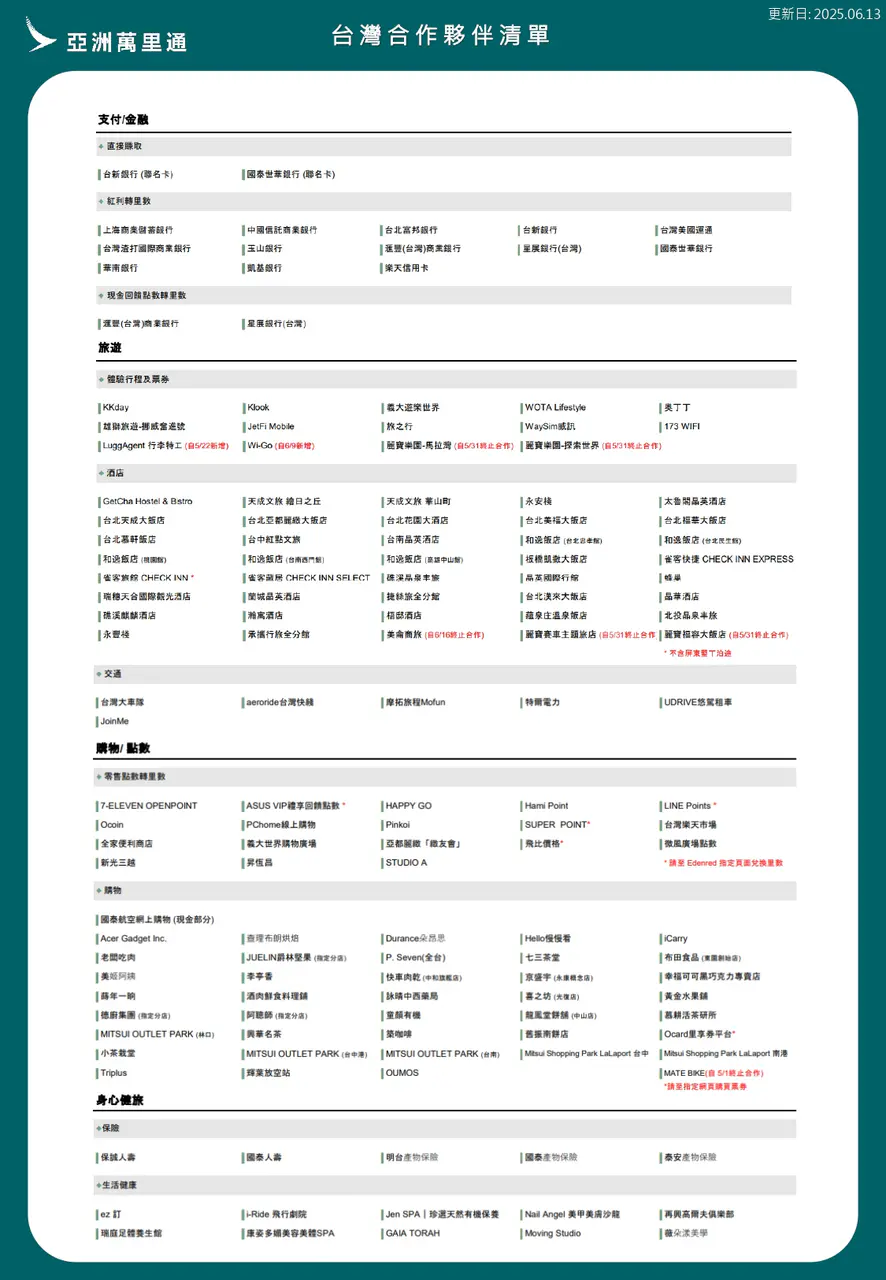Select the Hami Point entry
886x1280 pixels.
[547, 806]
